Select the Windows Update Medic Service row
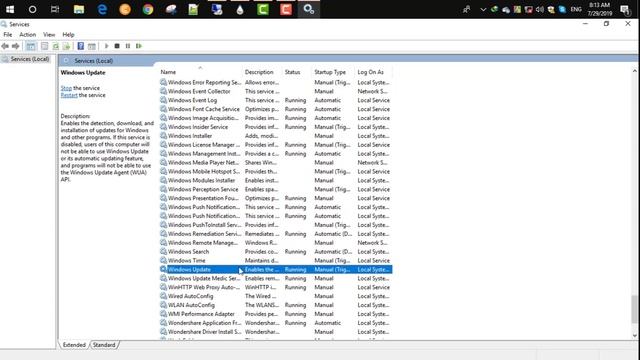The width and height of the screenshot is (640, 360). click(276, 278)
